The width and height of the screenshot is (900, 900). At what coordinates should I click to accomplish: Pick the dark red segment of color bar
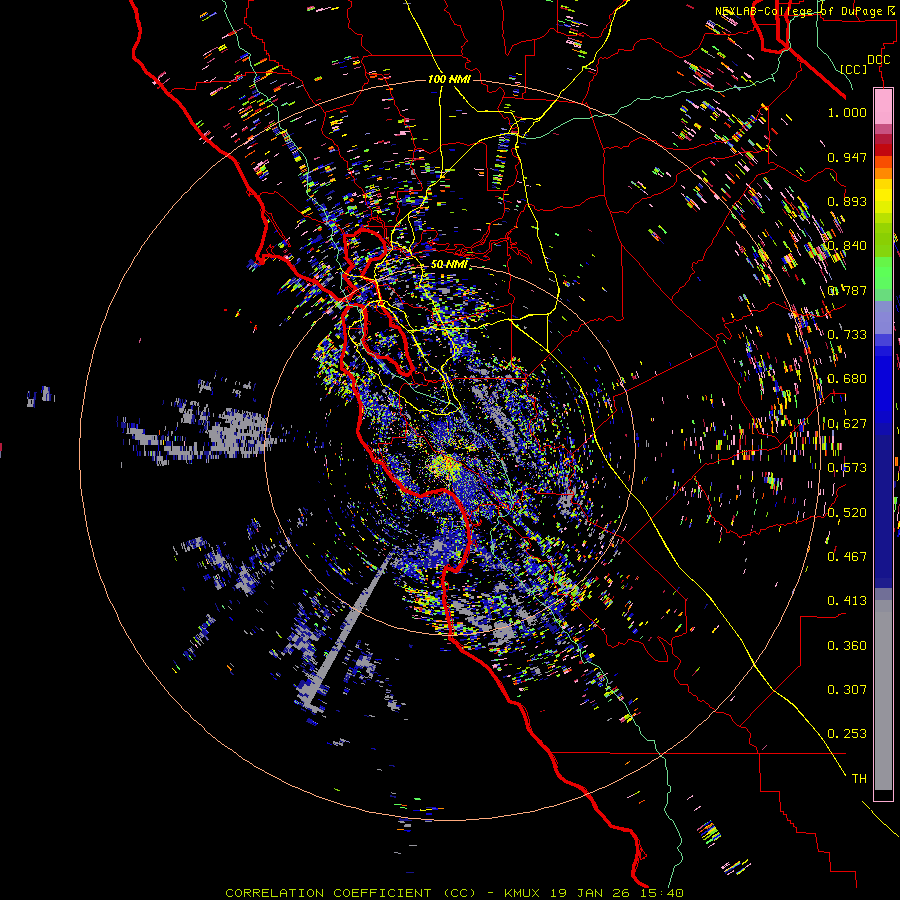[883, 149]
